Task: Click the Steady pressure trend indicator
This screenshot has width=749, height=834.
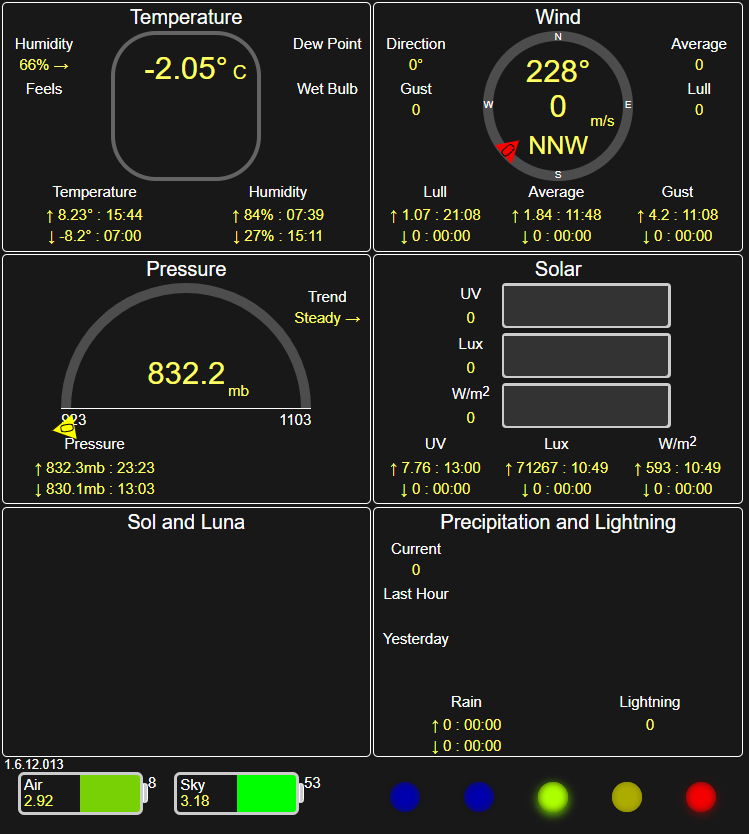Action: pos(327,318)
